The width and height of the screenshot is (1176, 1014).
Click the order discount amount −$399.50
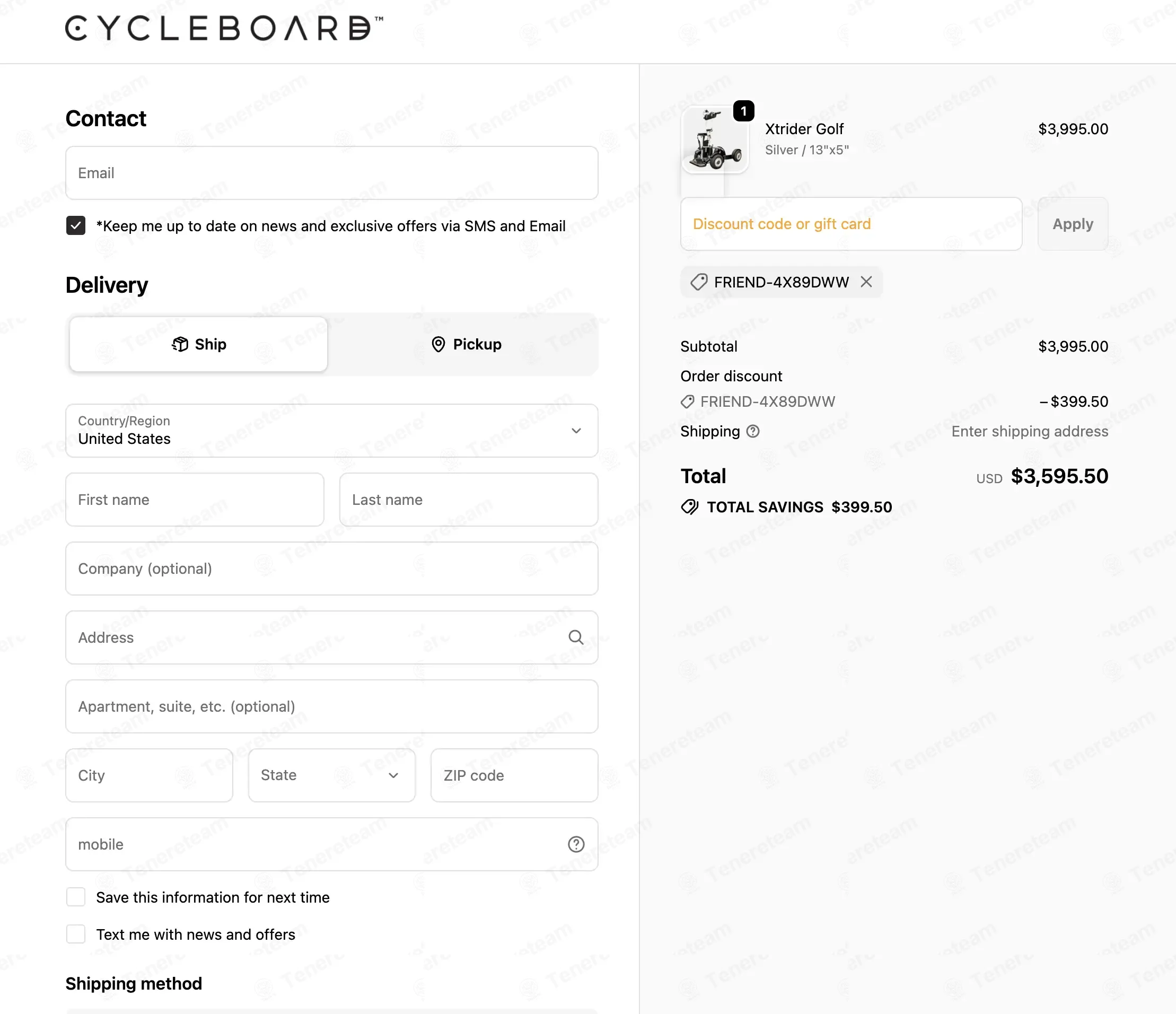point(1073,402)
